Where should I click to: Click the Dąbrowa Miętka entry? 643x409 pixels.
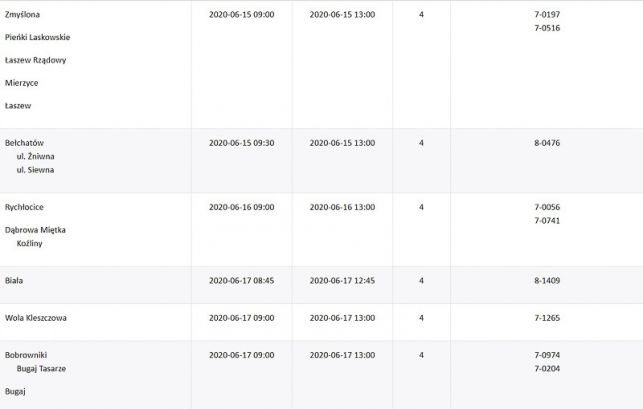coord(35,230)
